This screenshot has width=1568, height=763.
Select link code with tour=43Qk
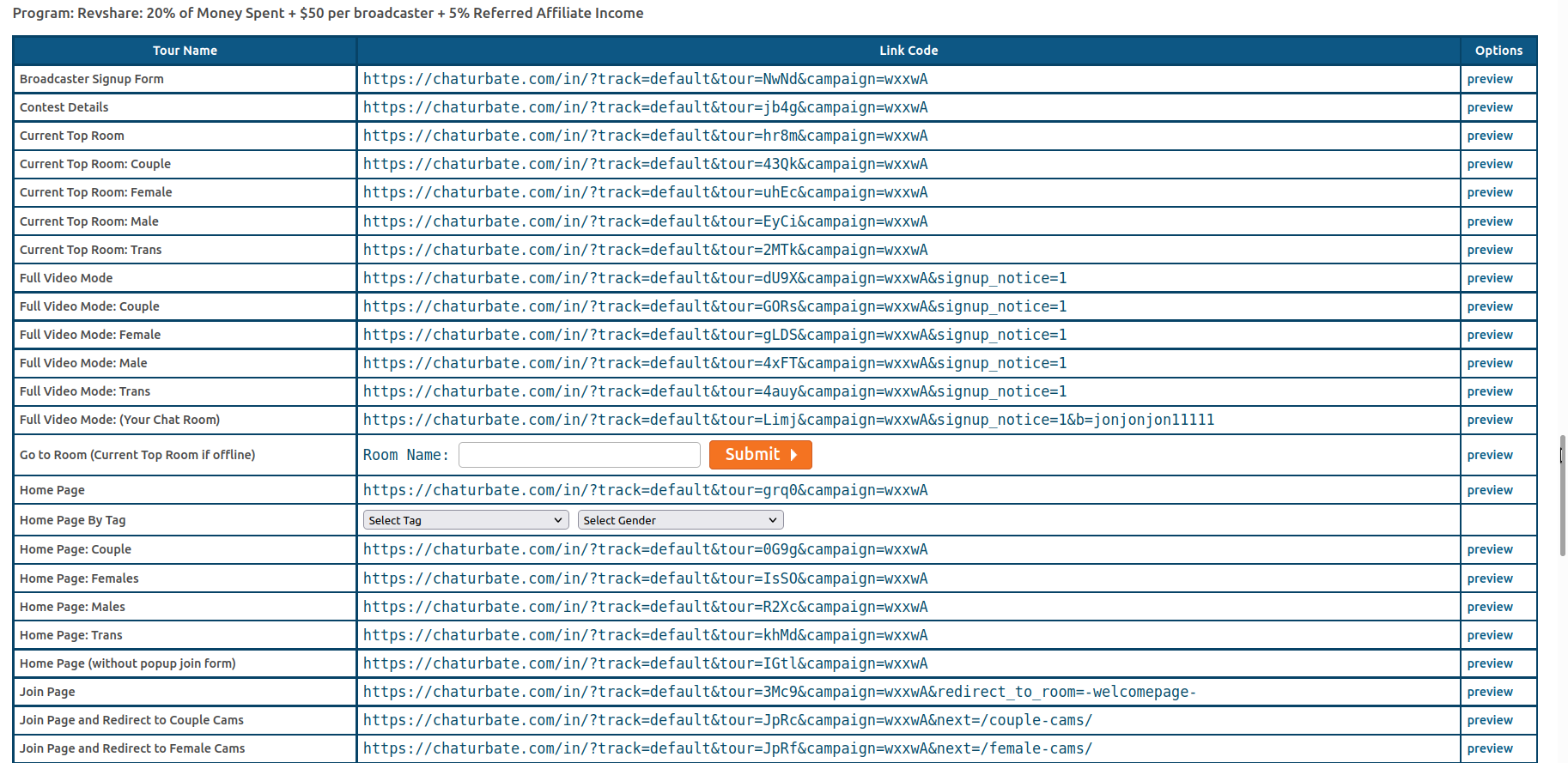tap(645, 164)
